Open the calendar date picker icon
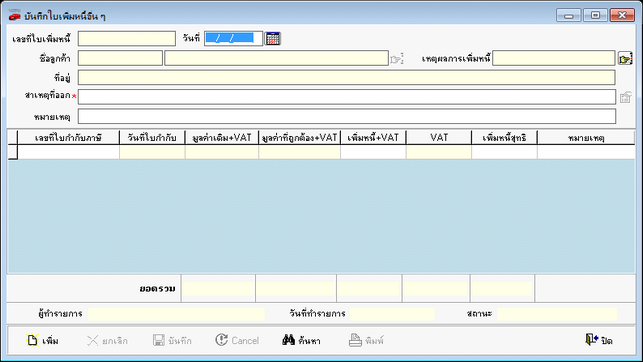The height and width of the screenshot is (362, 643). (x=273, y=39)
